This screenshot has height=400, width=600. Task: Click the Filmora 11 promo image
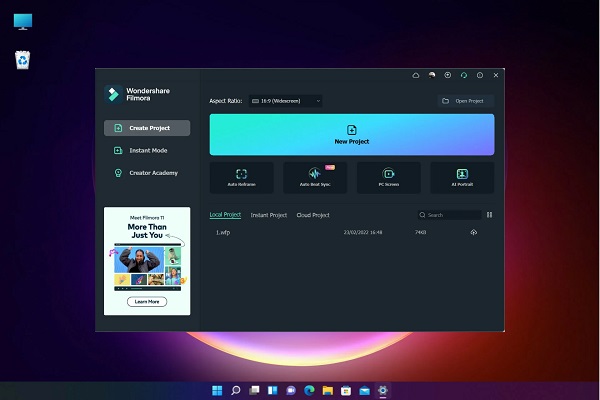coord(147,261)
